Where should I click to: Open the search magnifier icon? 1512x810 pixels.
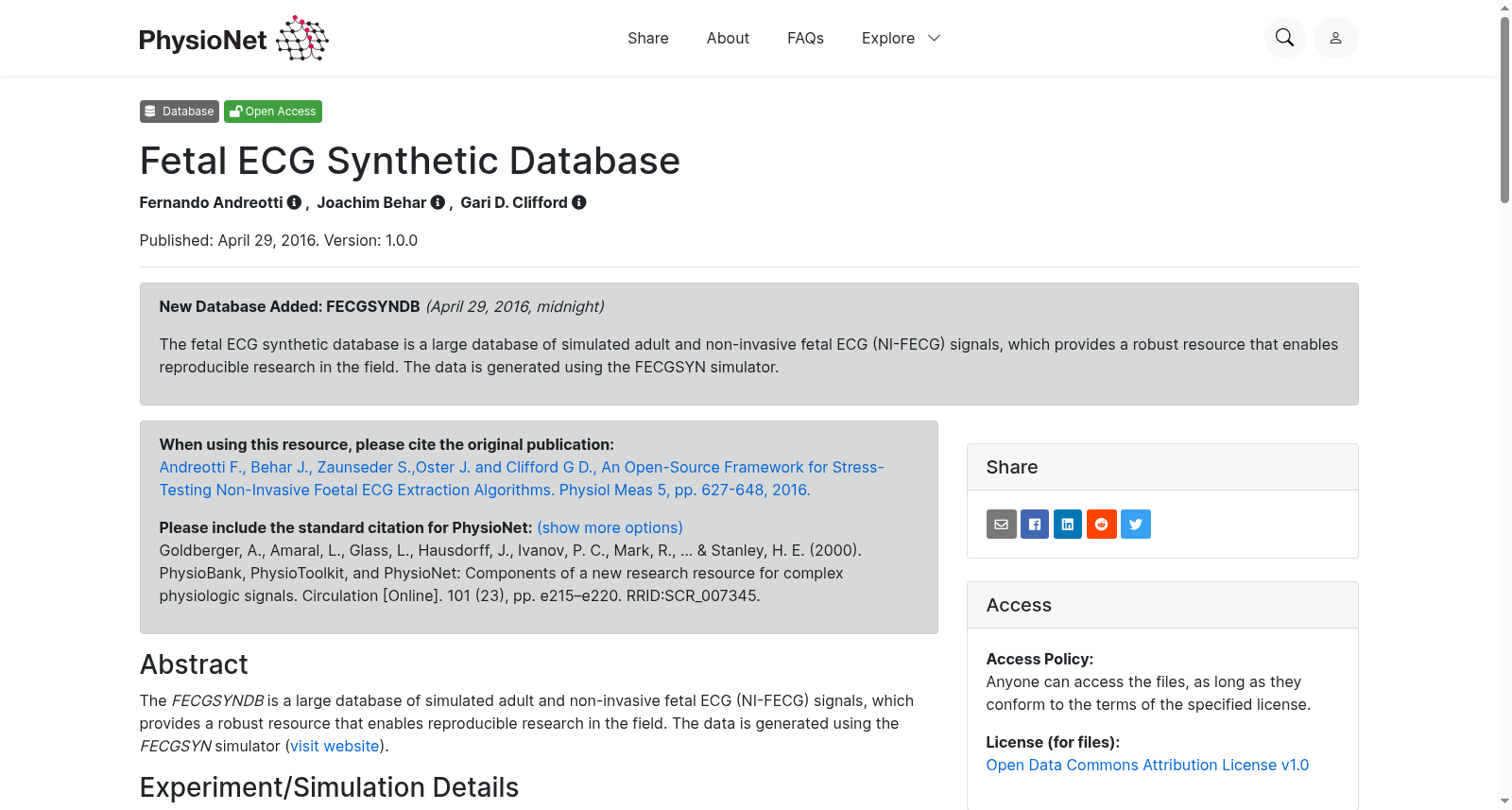pyautogui.click(x=1284, y=38)
